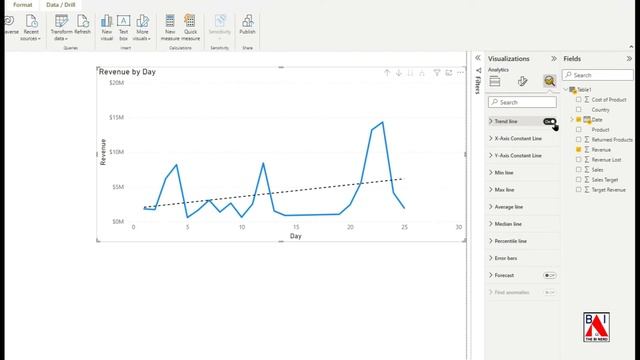Screen dimensions: 640x360
Task: Create a Quick measure
Action: click(x=190, y=27)
